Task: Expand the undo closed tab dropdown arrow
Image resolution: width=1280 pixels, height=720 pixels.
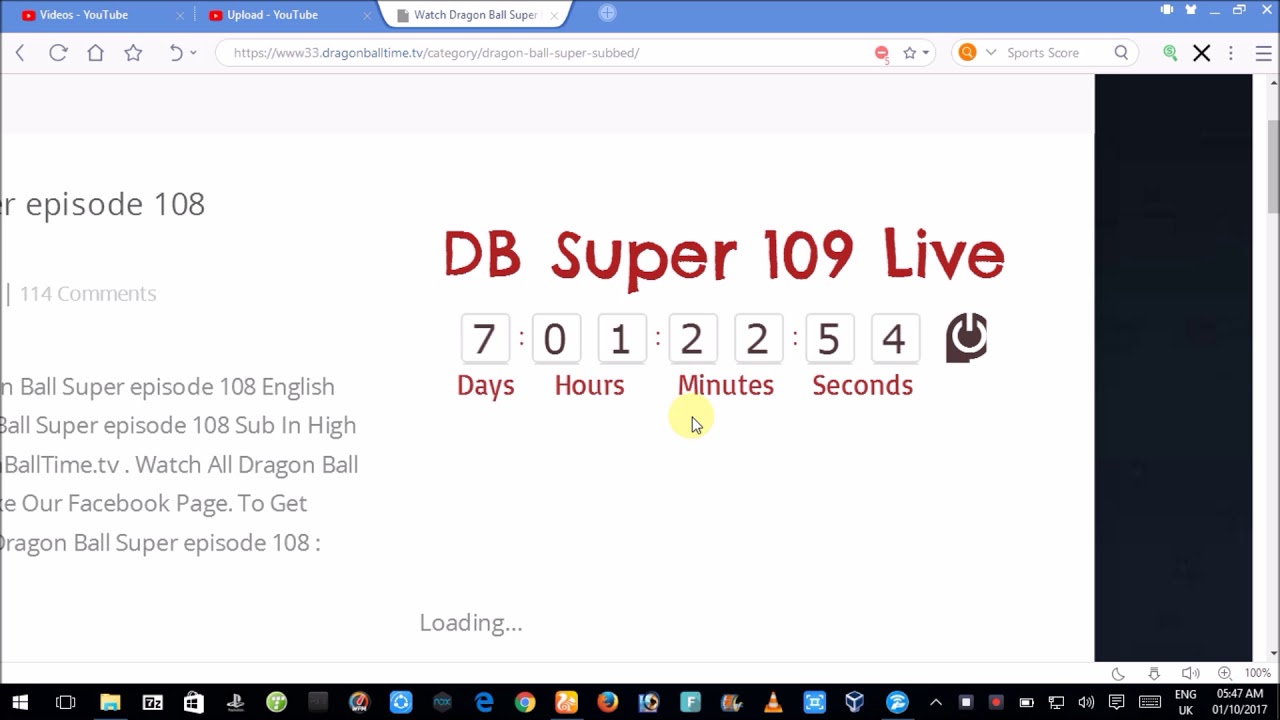Action: 193,53
